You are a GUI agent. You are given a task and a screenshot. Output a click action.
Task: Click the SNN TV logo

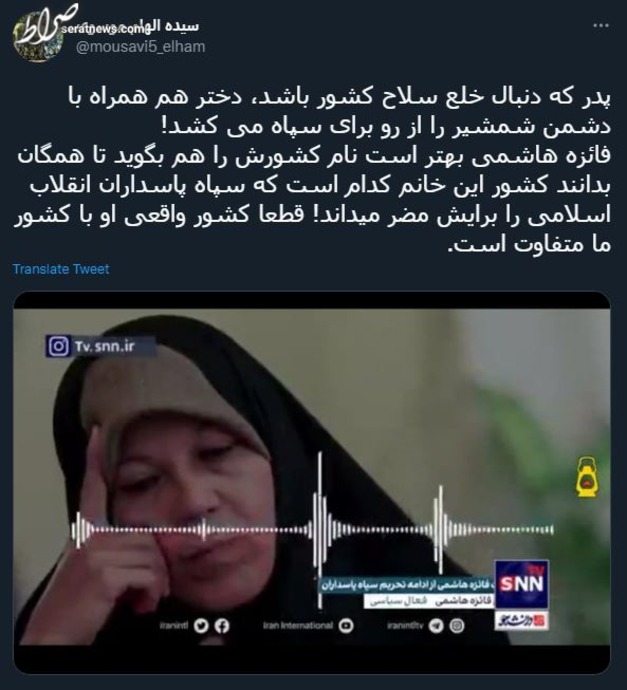click(x=522, y=584)
